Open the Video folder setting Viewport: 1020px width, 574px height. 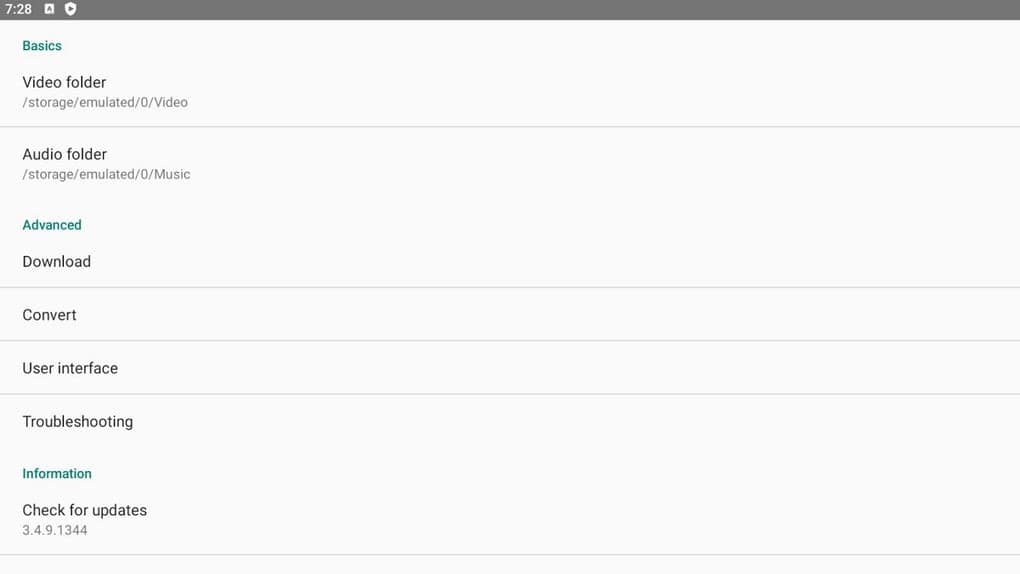(510, 92)
